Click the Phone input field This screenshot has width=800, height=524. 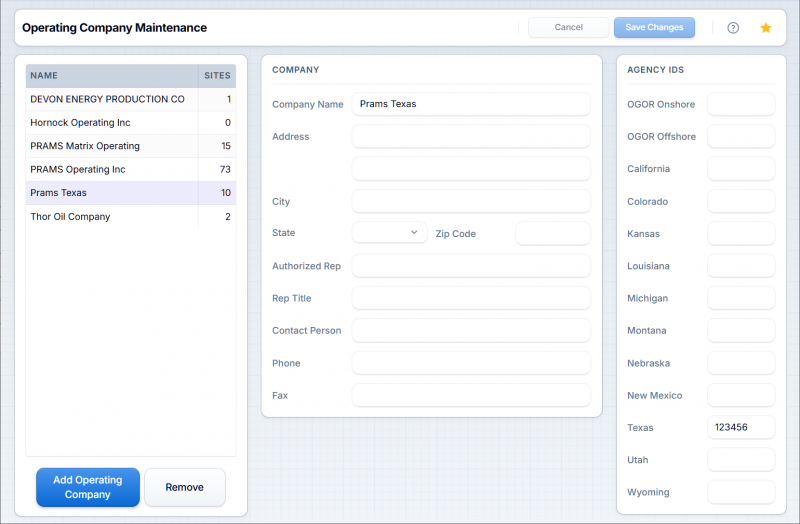471,363
